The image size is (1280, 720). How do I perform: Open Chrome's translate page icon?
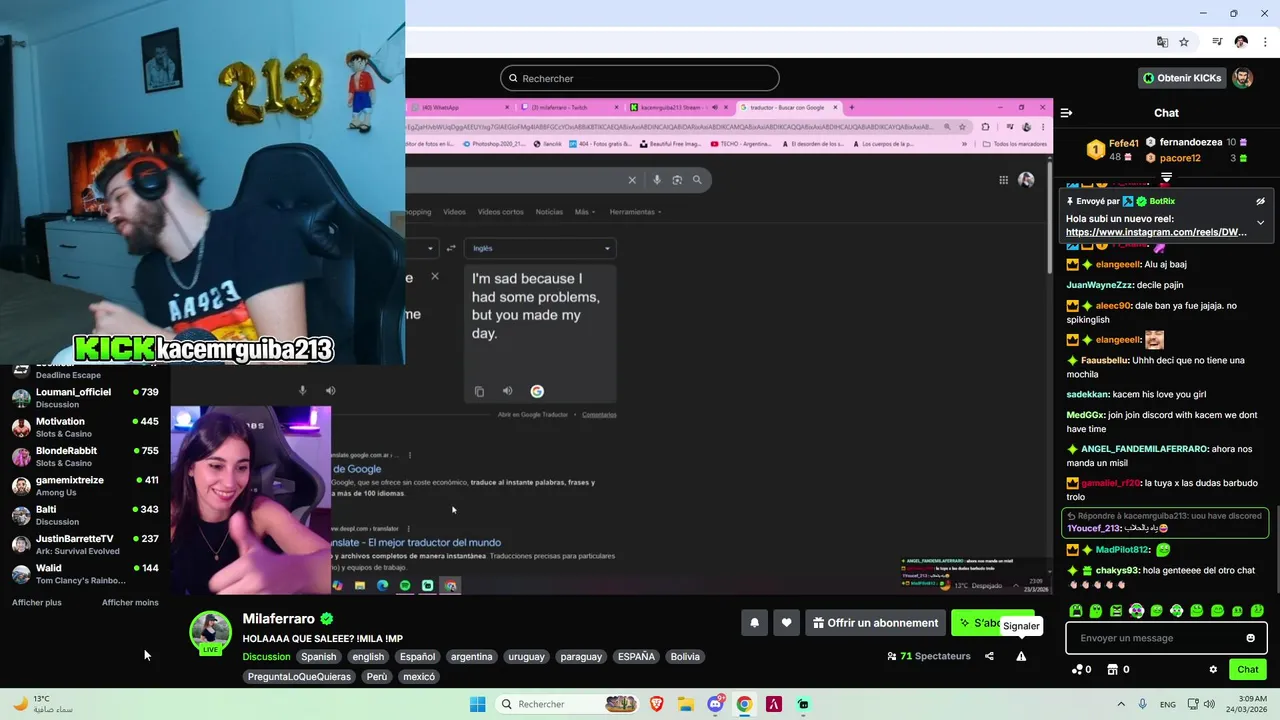(x=1162, y=42)
